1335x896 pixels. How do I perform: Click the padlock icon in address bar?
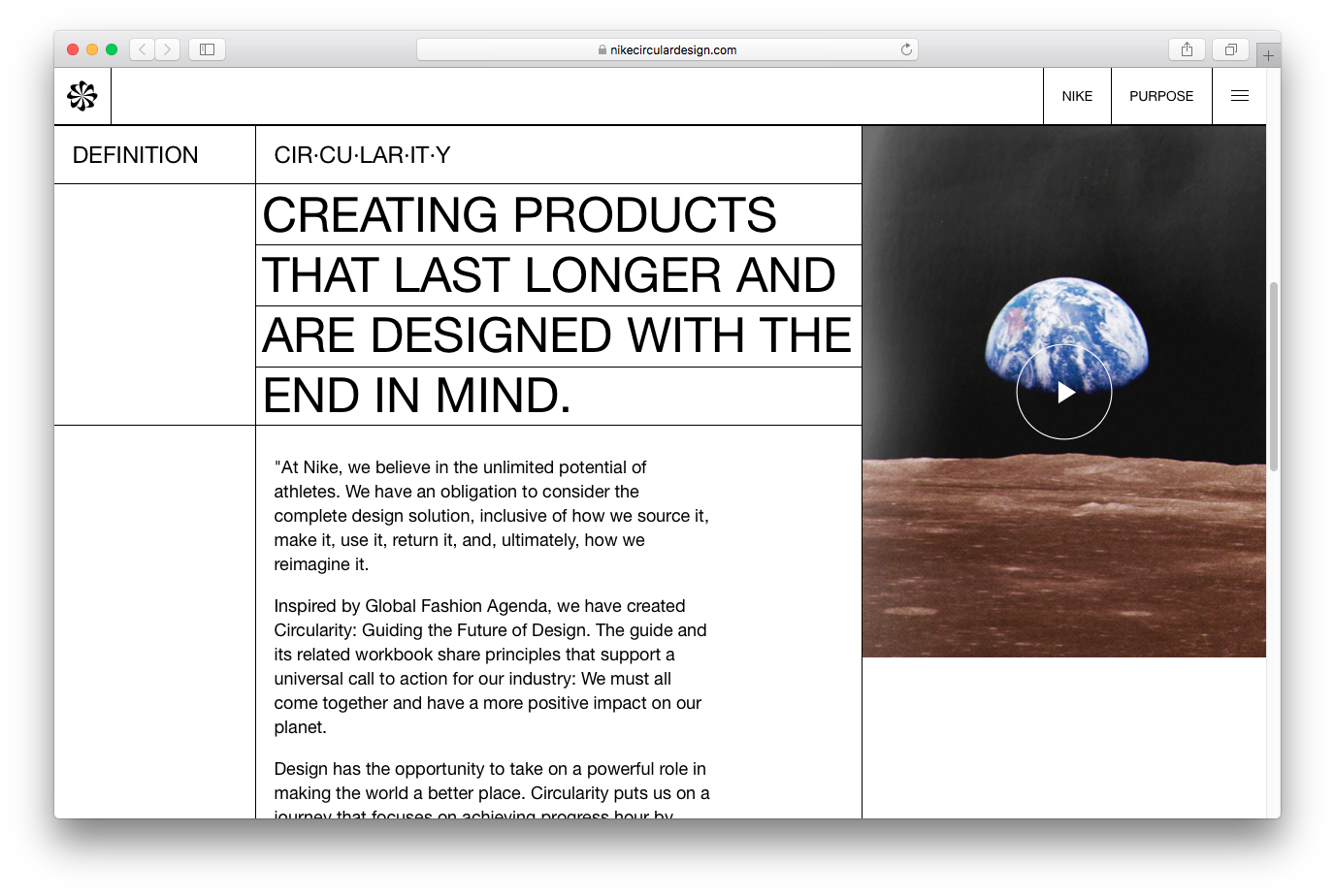[602, 50]
